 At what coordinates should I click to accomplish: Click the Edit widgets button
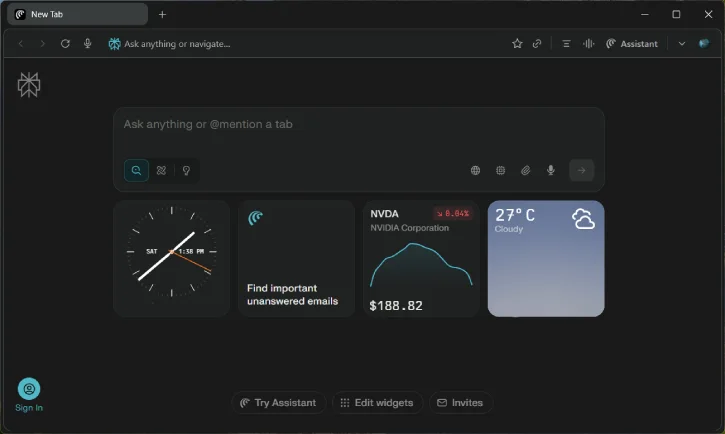[377, 402]
